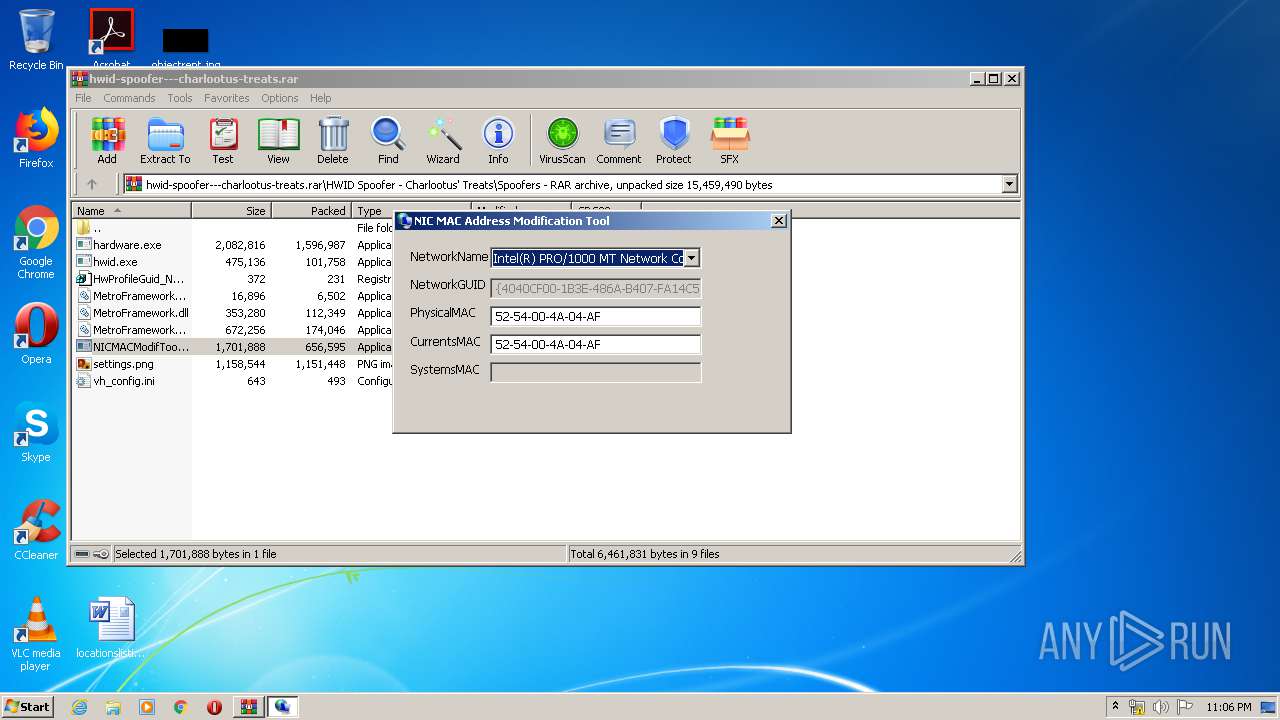1280x720 pixels.
Task: Open the Wizard wand icon
Action: point(443,140)
